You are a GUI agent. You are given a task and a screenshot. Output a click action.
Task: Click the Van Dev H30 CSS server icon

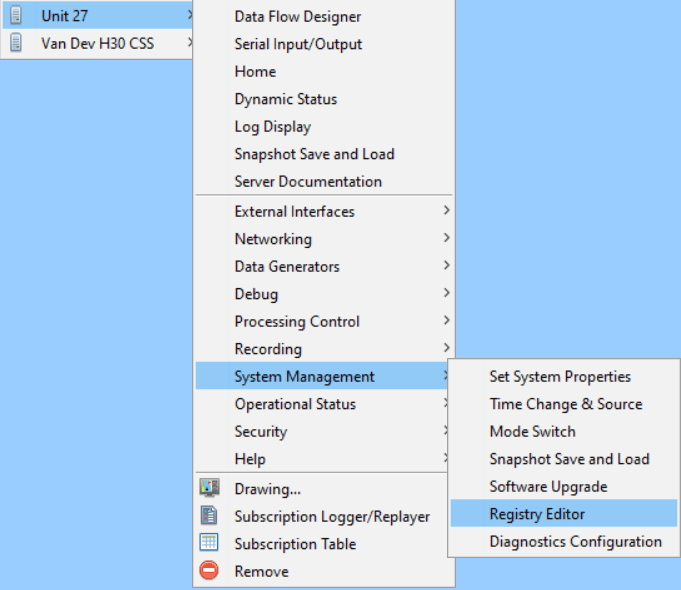16,44
